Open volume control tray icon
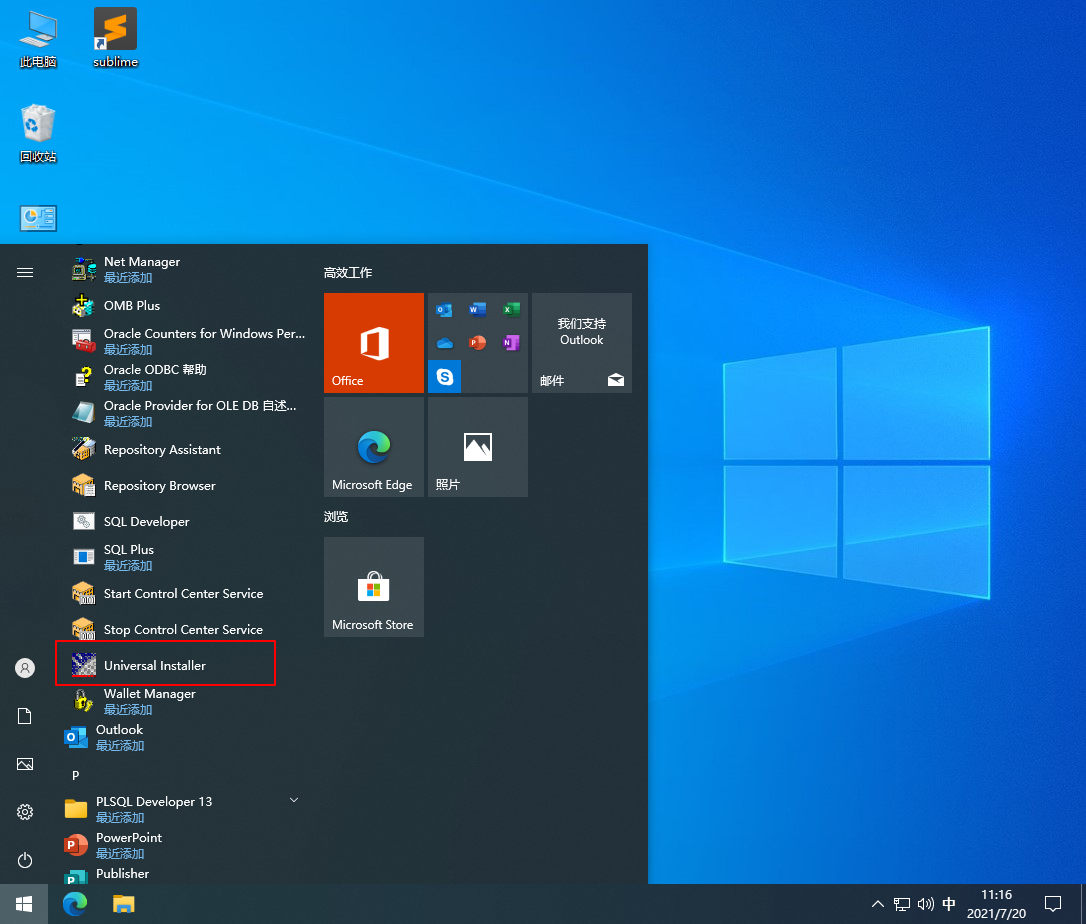The image size is (1086, 924). (925, 904)
